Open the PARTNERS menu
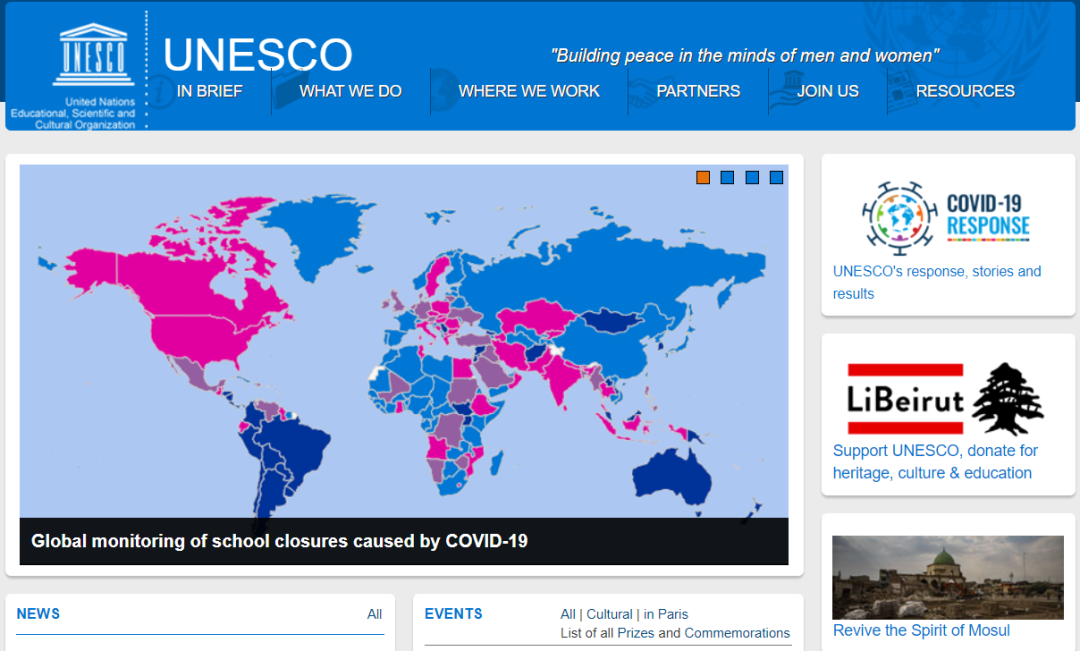This screenshot has height=651, width=1080. 698,91
